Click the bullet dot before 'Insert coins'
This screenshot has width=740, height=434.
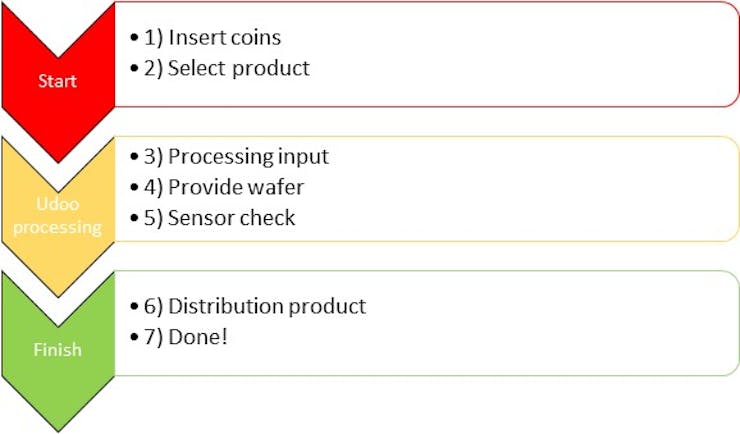click(135, 37)
